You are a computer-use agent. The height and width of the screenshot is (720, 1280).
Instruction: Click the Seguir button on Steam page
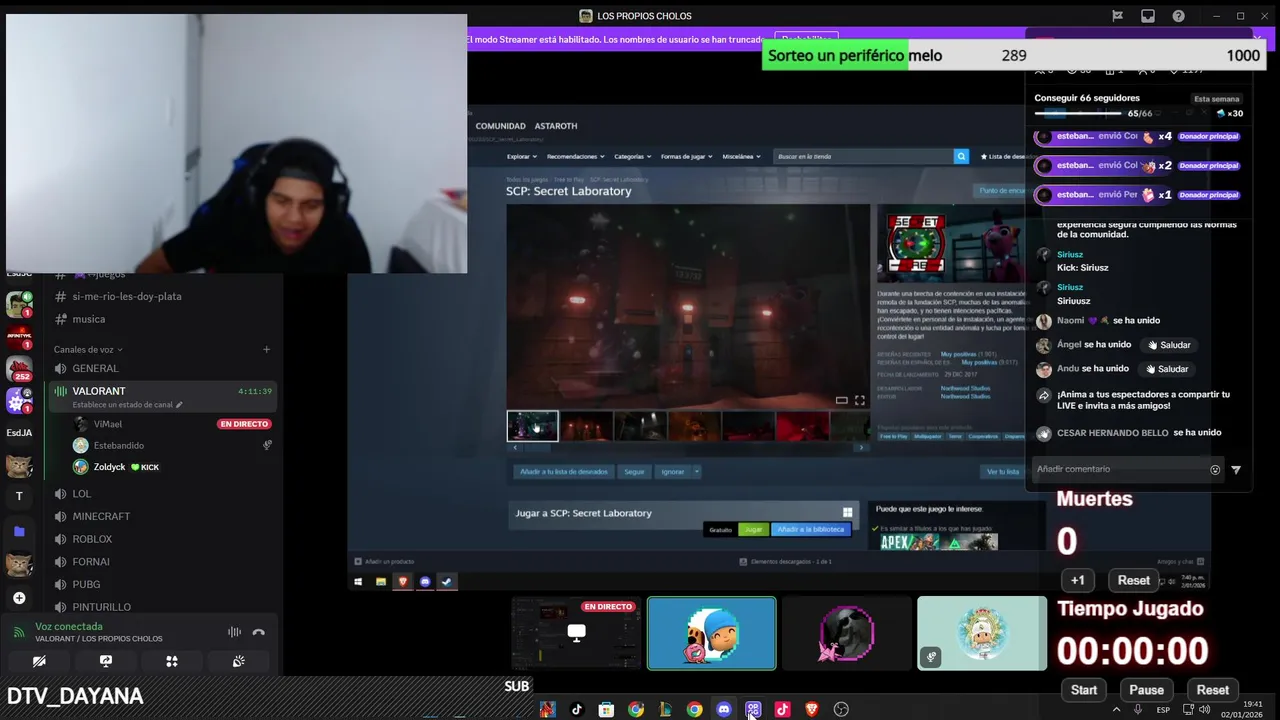tap(634, 472)
